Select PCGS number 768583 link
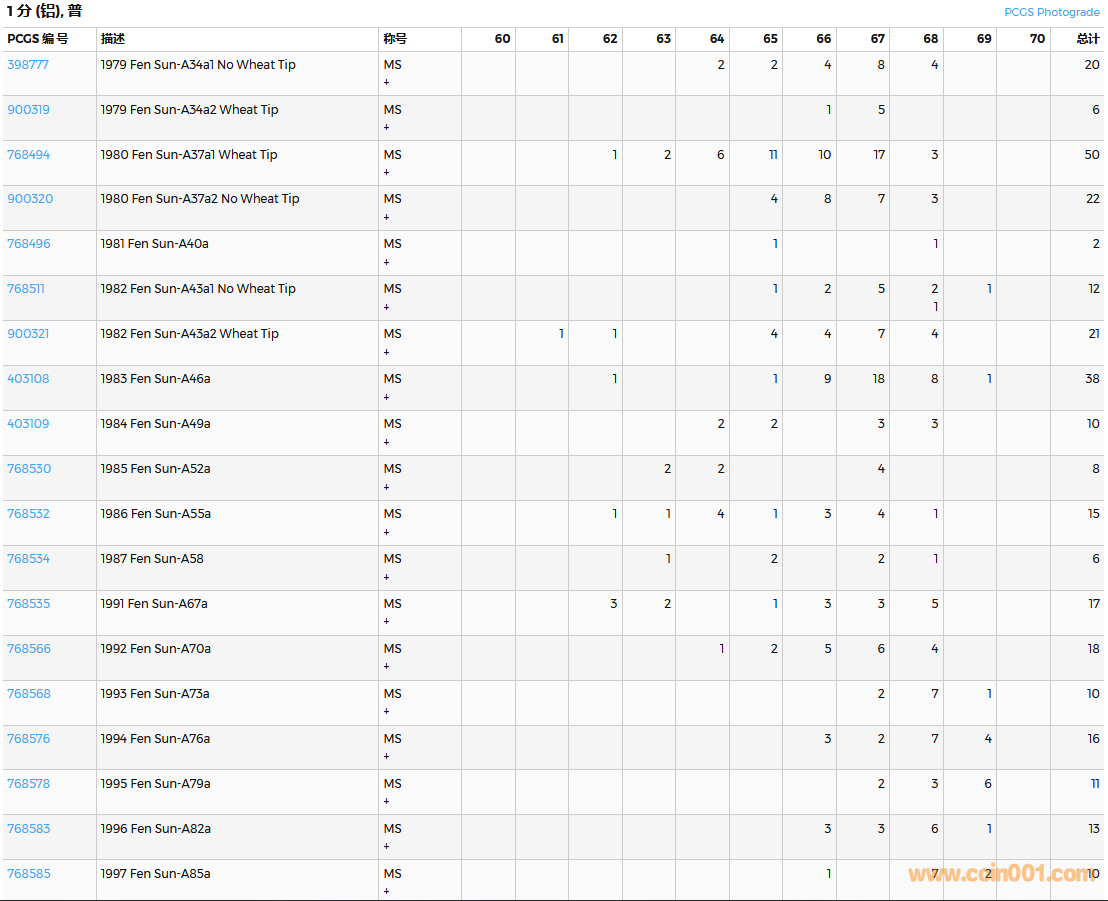The height and width of the screenshot is (901, 1108). coord(28,829)
